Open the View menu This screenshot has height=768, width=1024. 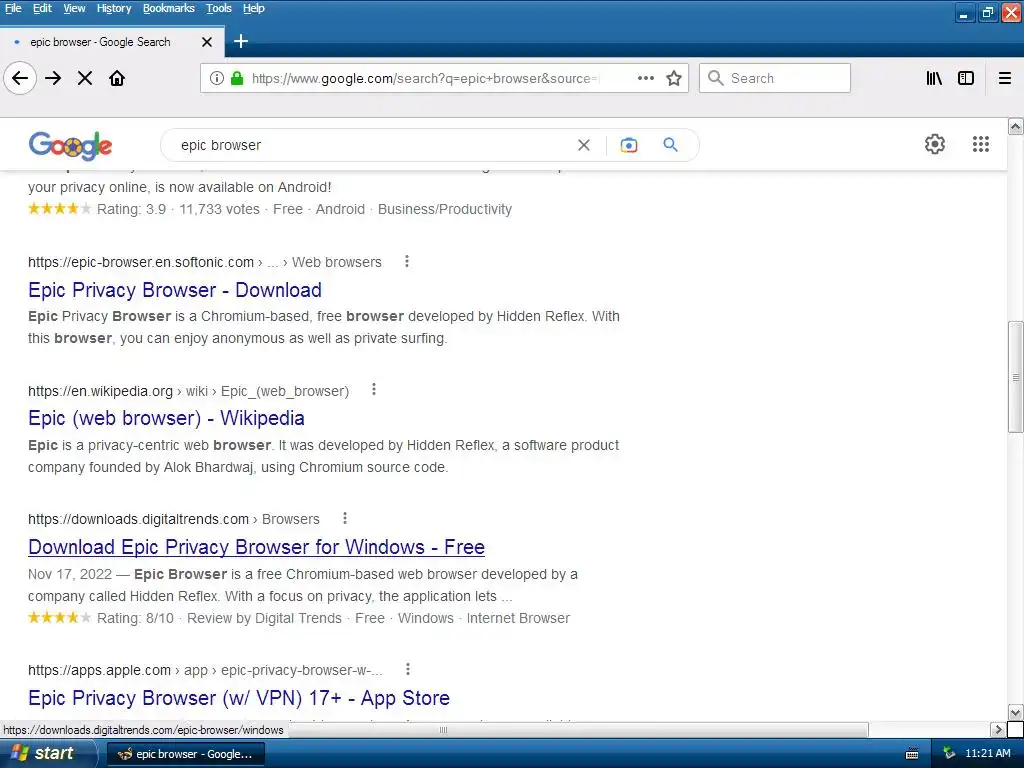(74, 8)
